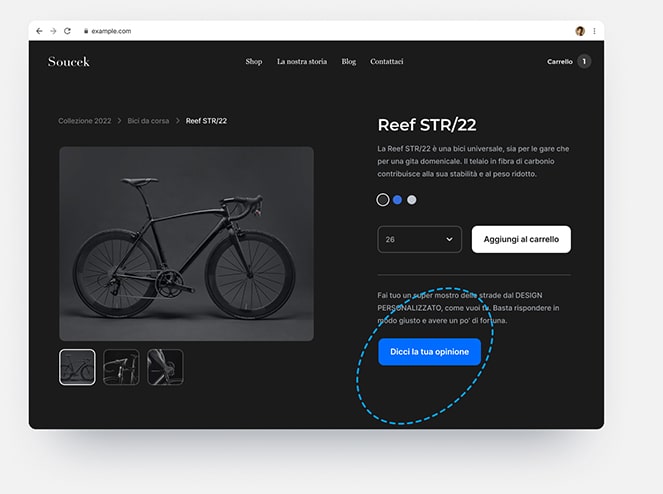Click the cart count badge

[x=584, y=61]
